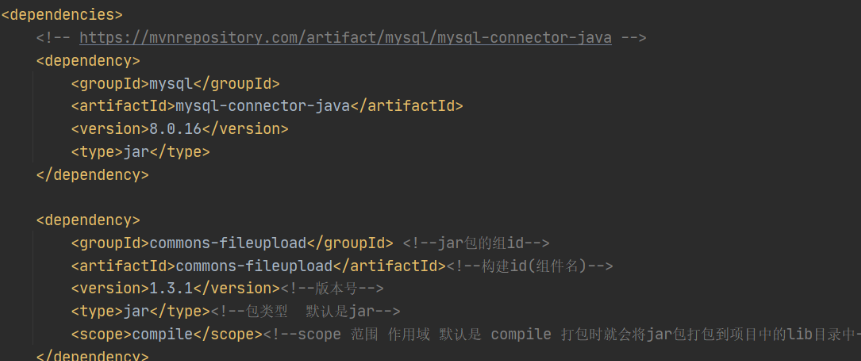Click the commons-fileupload groupId value

pyautogui.click(x=227, y=243)
